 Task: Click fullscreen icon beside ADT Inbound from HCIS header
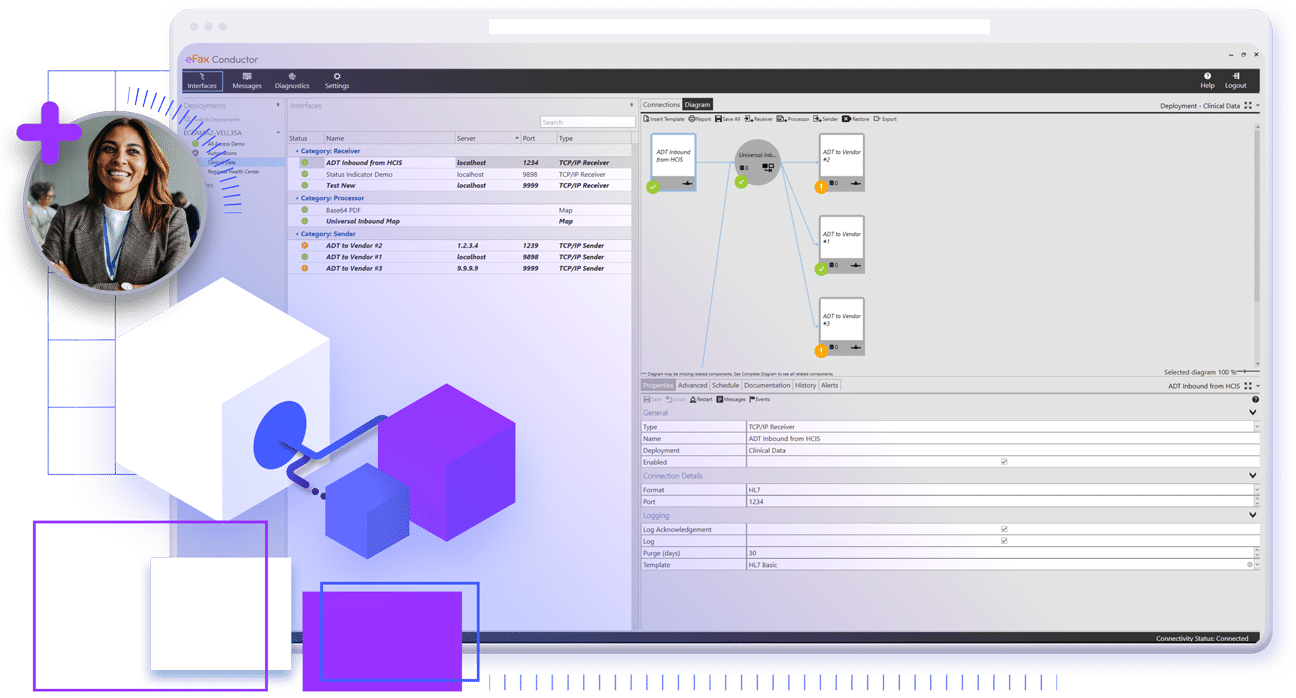point(1248,386)
